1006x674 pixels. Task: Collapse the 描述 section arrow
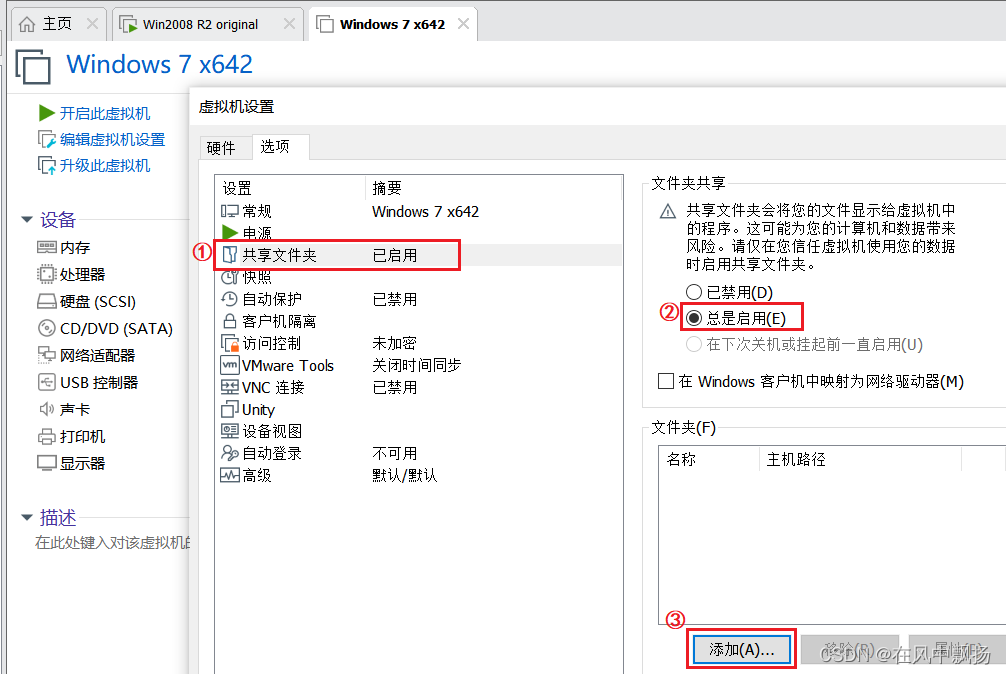click(27, 517)
